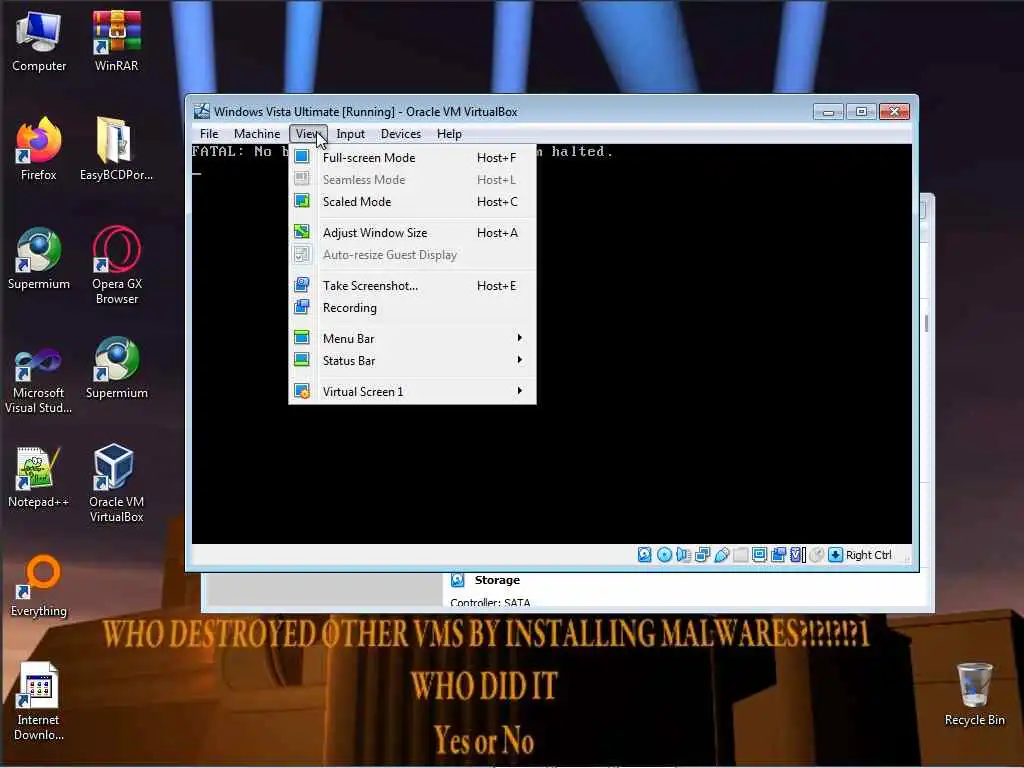Click the optical disc status bar indicator

pos(664,555)
